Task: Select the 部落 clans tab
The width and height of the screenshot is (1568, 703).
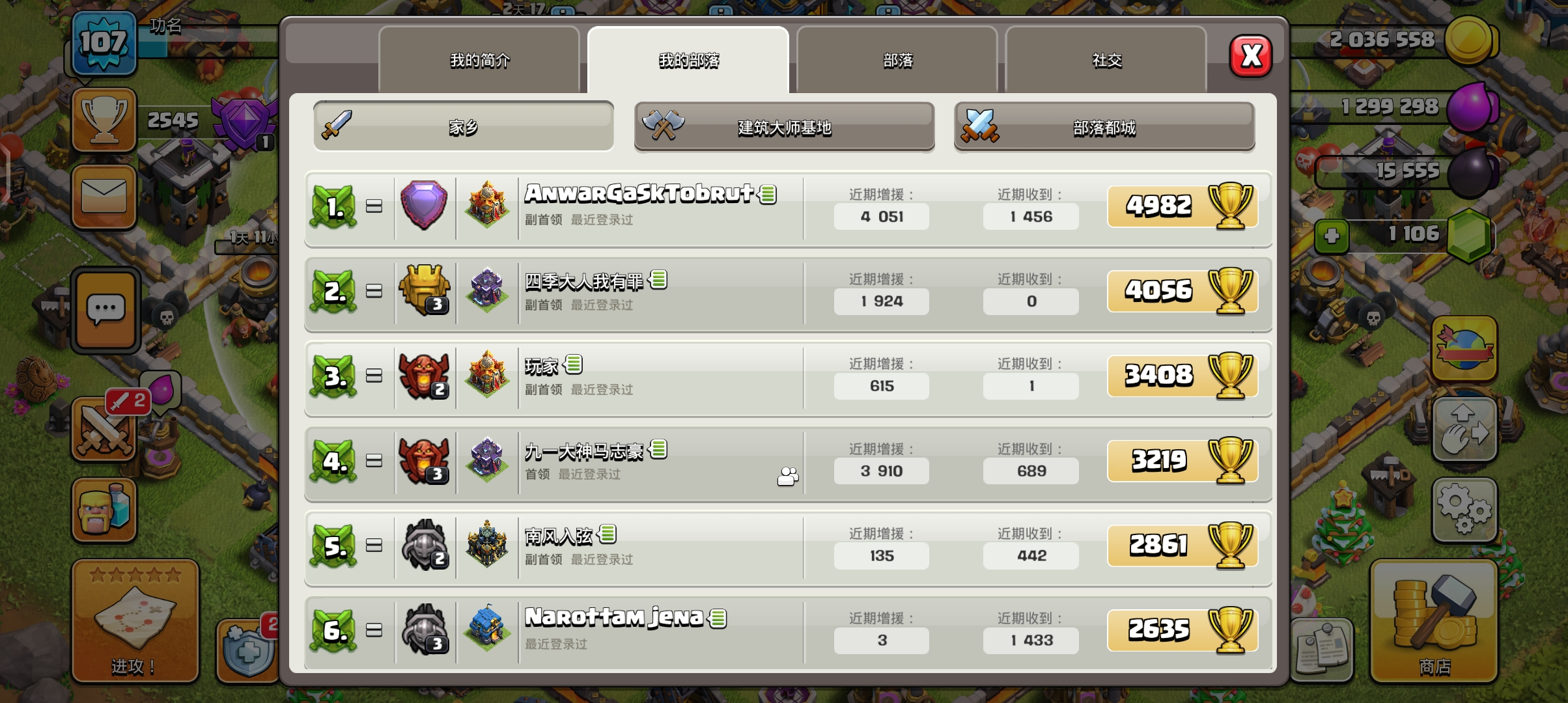Action: (897, 60)
